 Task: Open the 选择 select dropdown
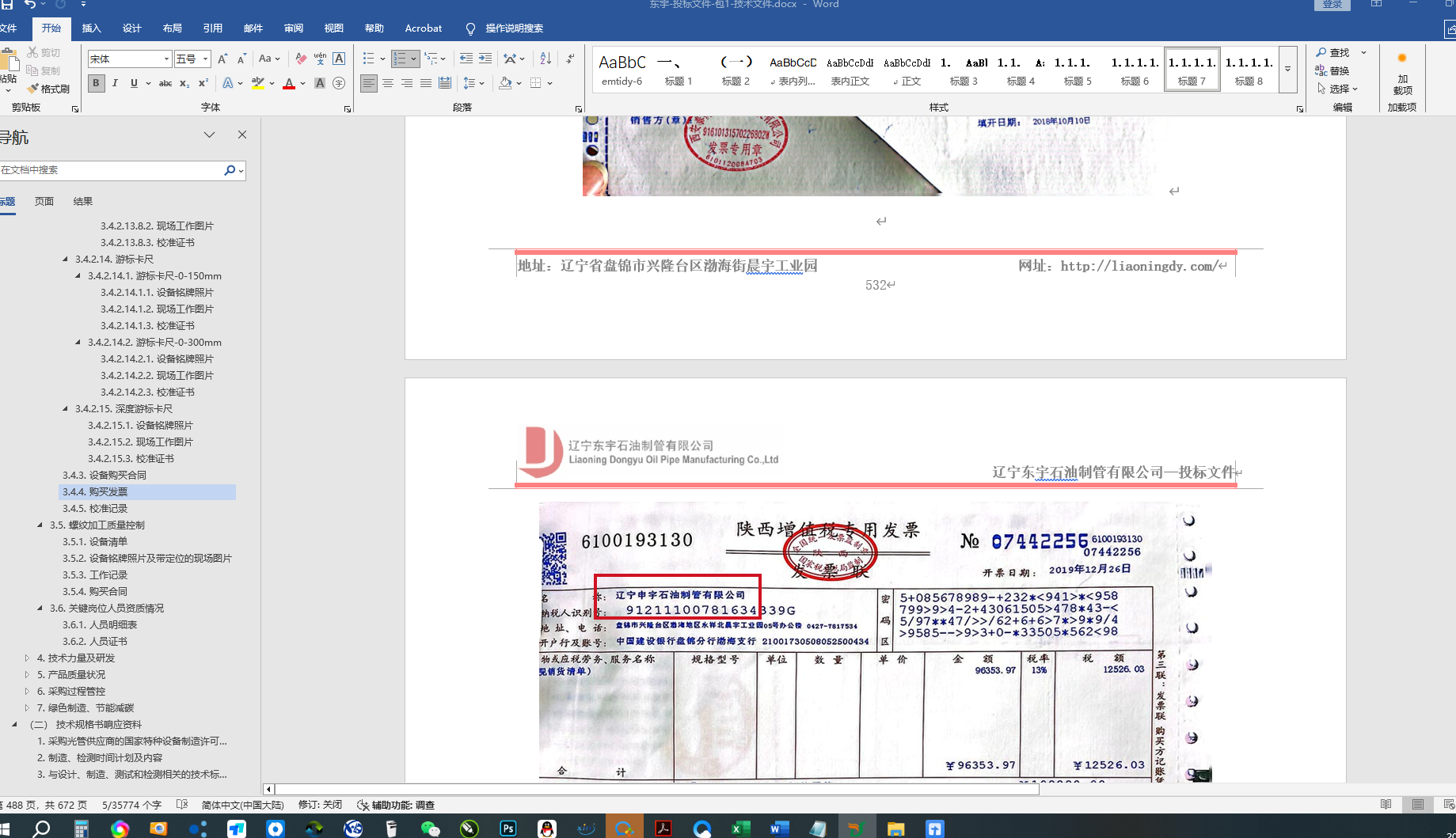pos(1337,89)
